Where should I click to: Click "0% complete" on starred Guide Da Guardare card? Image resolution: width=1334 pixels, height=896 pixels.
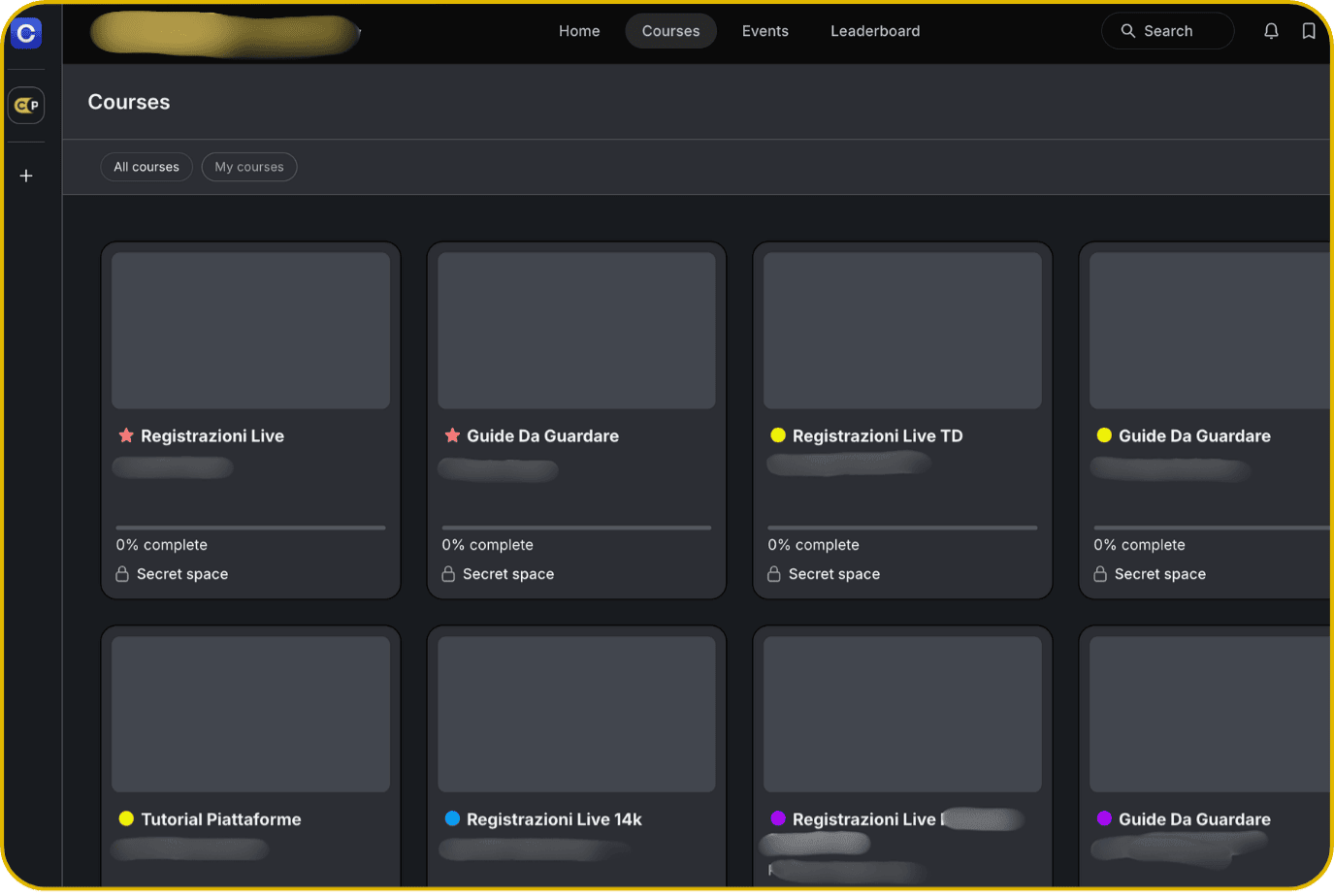488,545
